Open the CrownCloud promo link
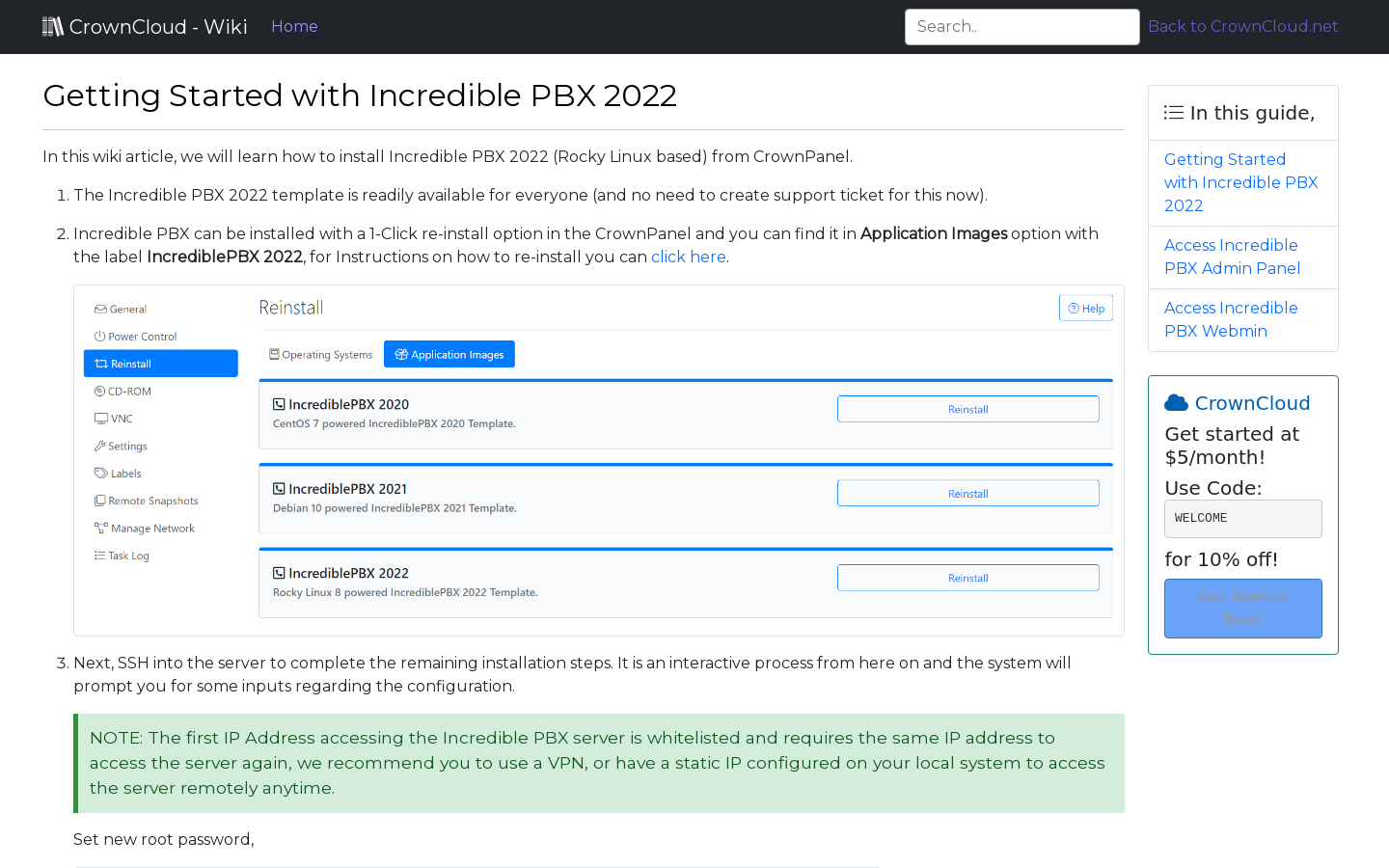The height and width of the screenshot is (868, 1389). pos(1252,403)
